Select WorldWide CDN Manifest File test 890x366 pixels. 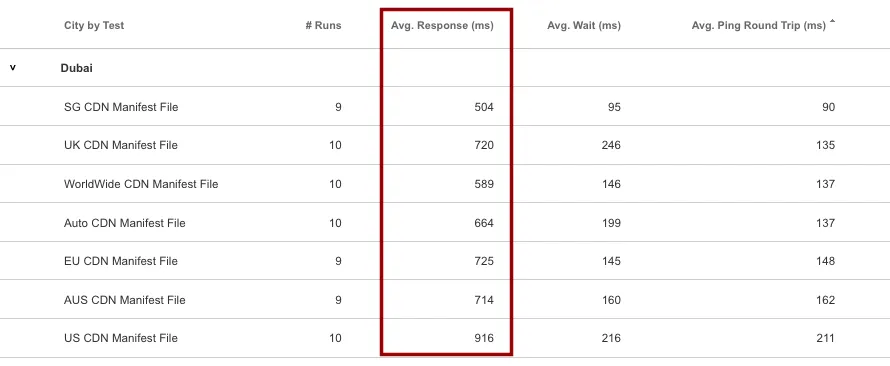141,184
